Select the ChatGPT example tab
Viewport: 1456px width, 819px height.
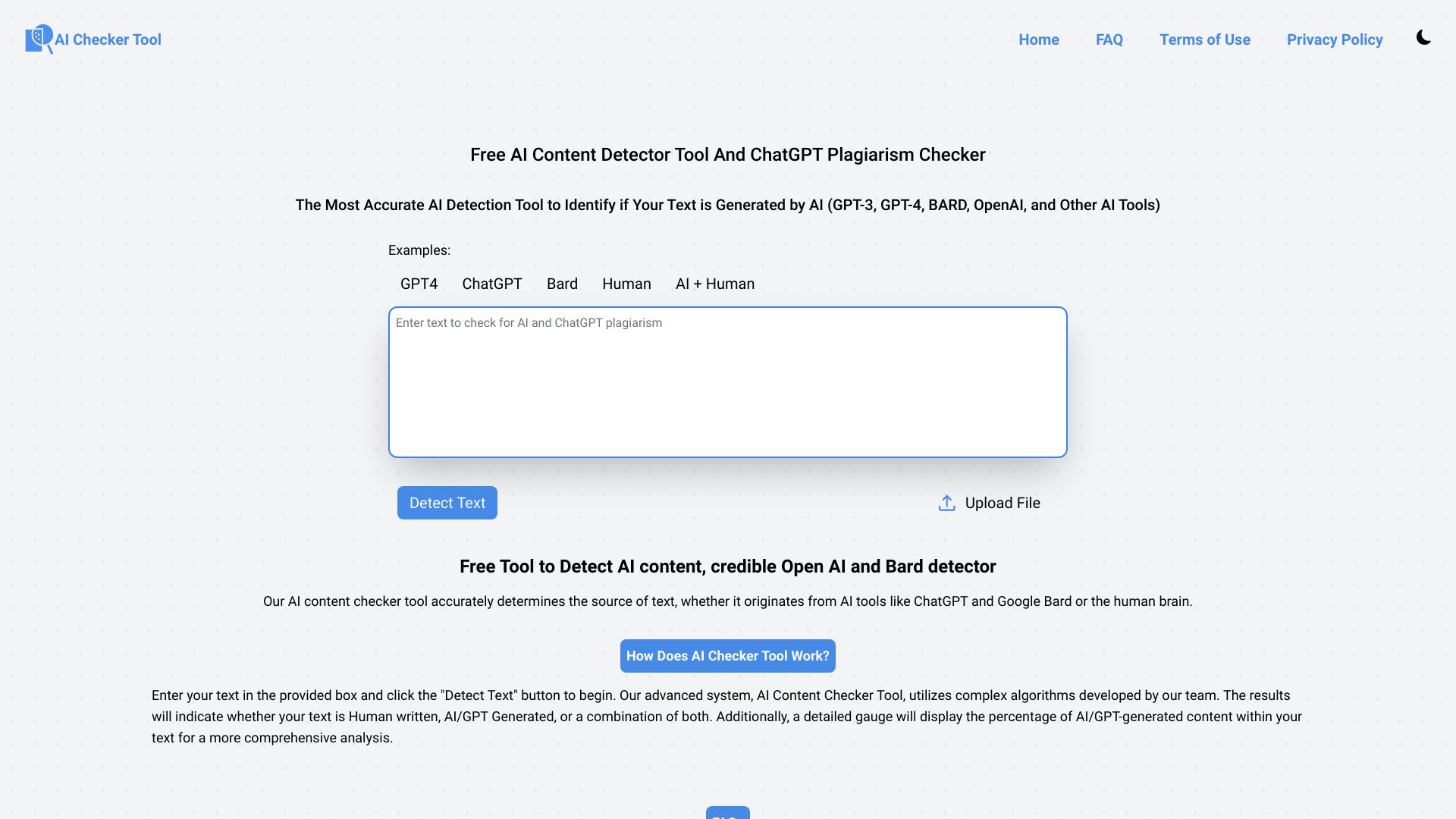tap(492, 283)
